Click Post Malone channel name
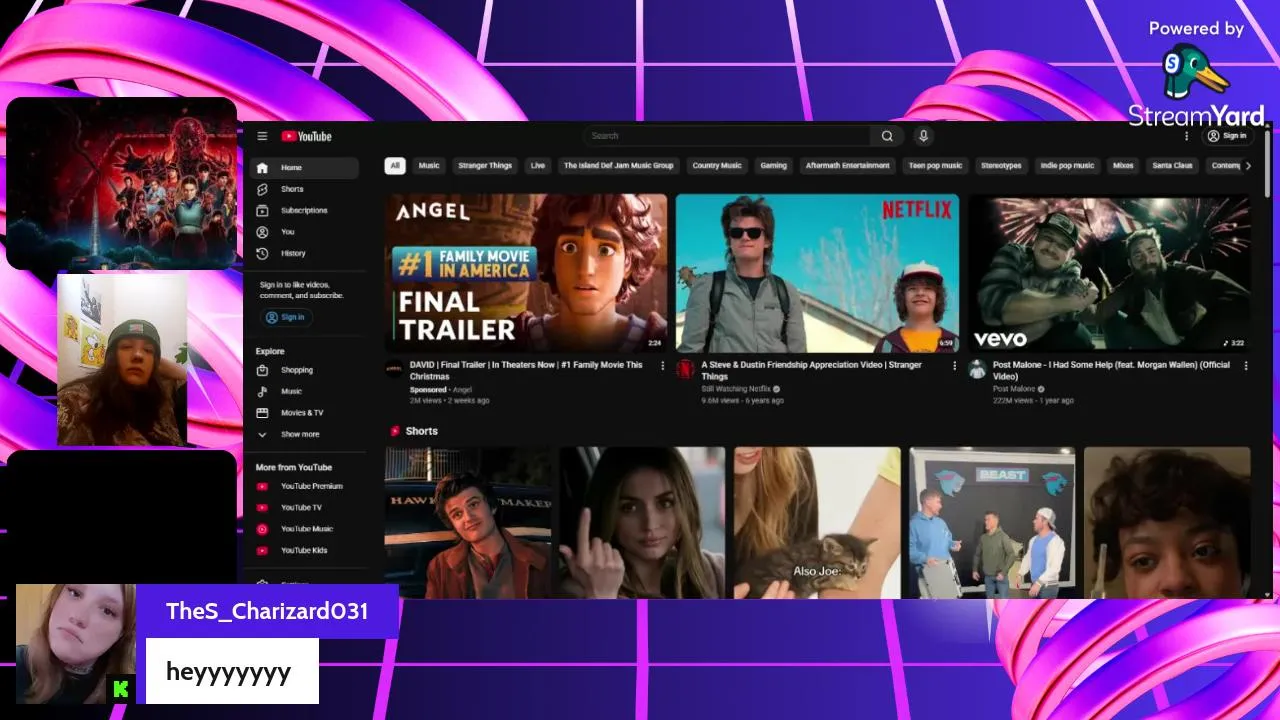Image resolution: width=1280 pixels, height=720 pixels. coord(1014,389)
